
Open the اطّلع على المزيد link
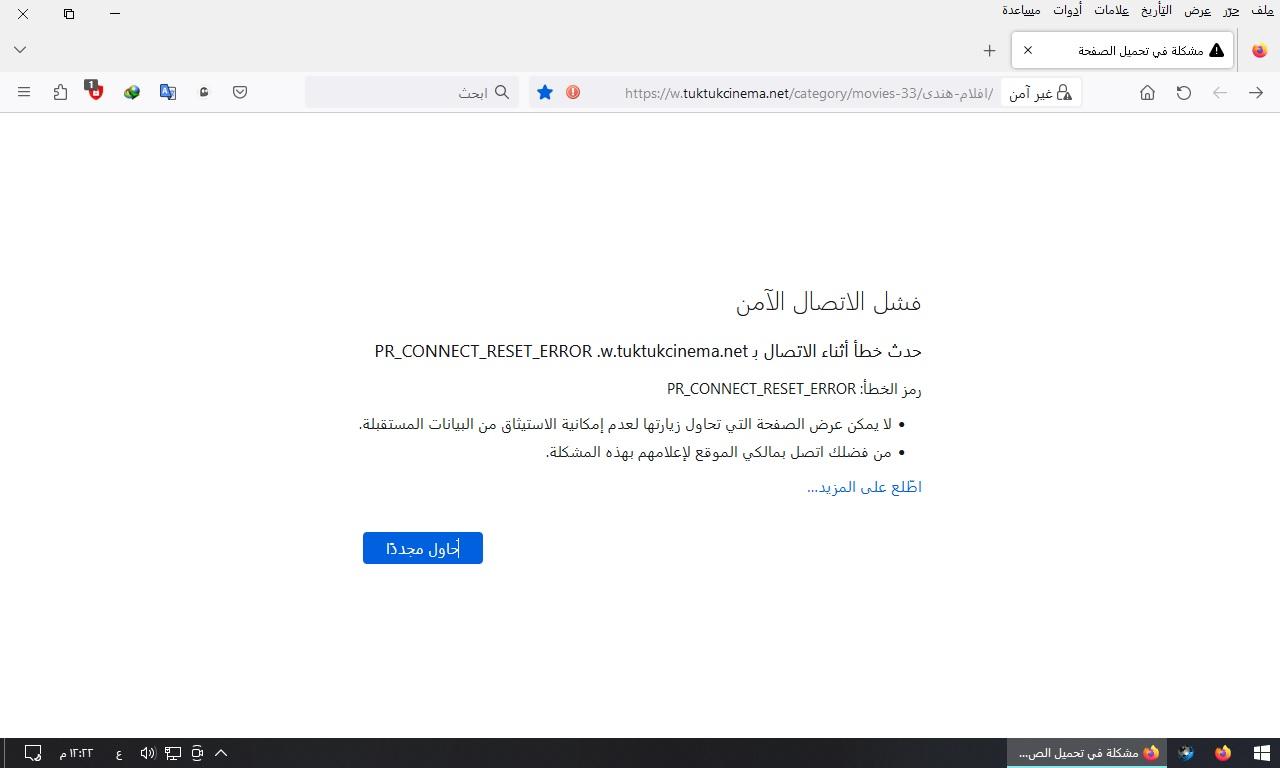[x=864, y=487]
